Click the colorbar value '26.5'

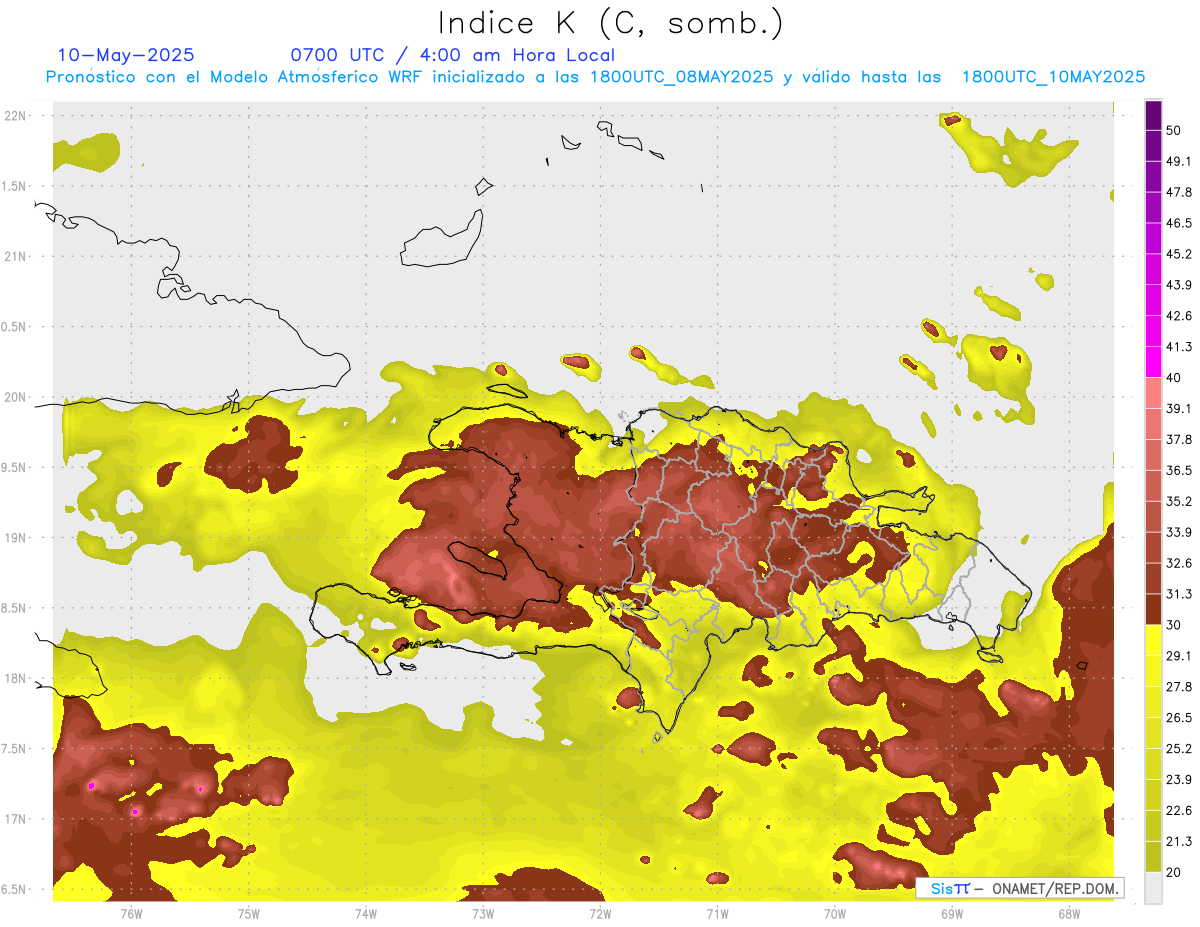coord(1178,719)
